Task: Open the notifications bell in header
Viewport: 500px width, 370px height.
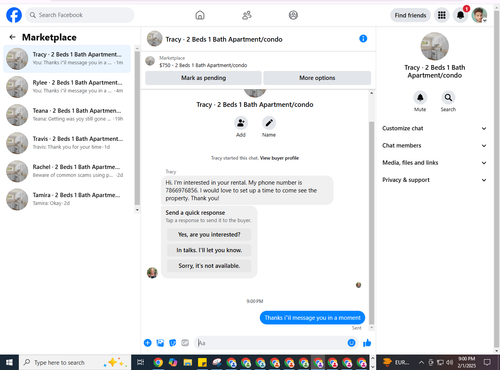Action: pos(460,15)
